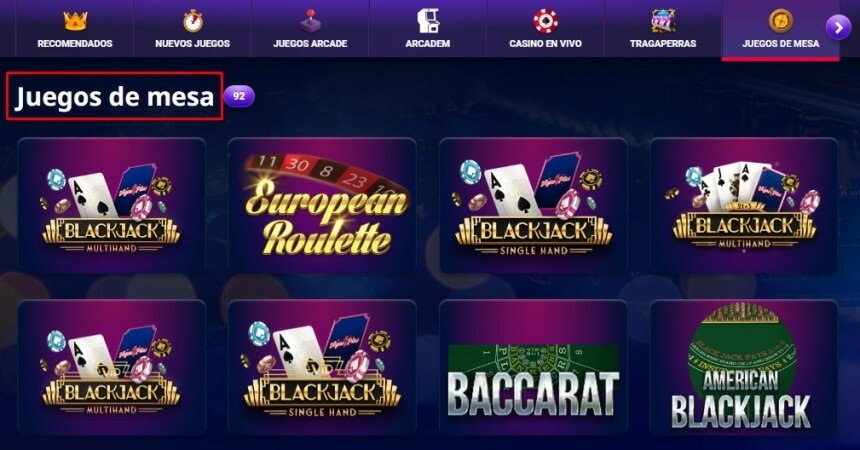Click the roulette wheel icon for Juegos de Mesa
The image size is (860, 450).
(x=780, y=21)
